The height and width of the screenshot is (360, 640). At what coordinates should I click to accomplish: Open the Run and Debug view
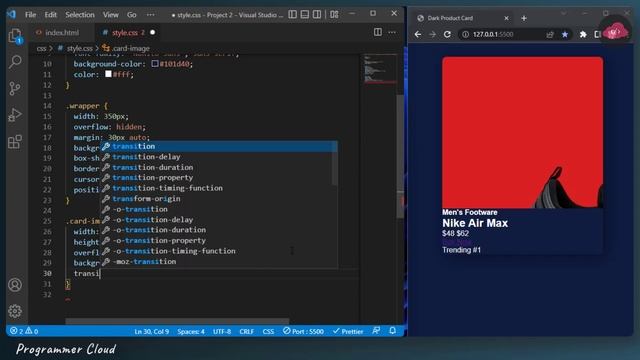(x=15, y=115)
